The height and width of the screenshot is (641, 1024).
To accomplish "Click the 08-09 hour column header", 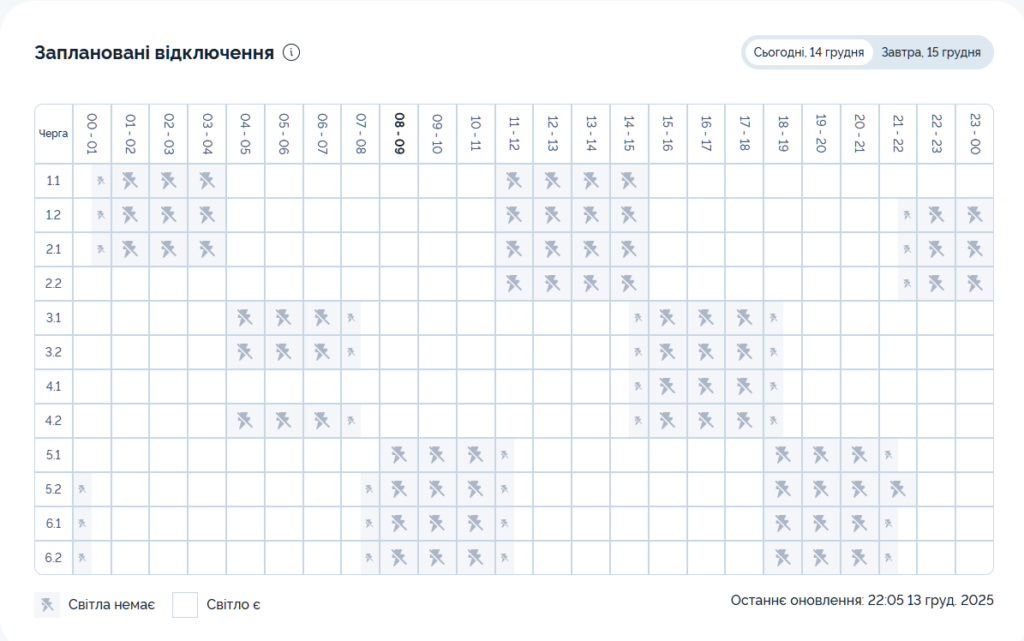I will click(399, 132).
